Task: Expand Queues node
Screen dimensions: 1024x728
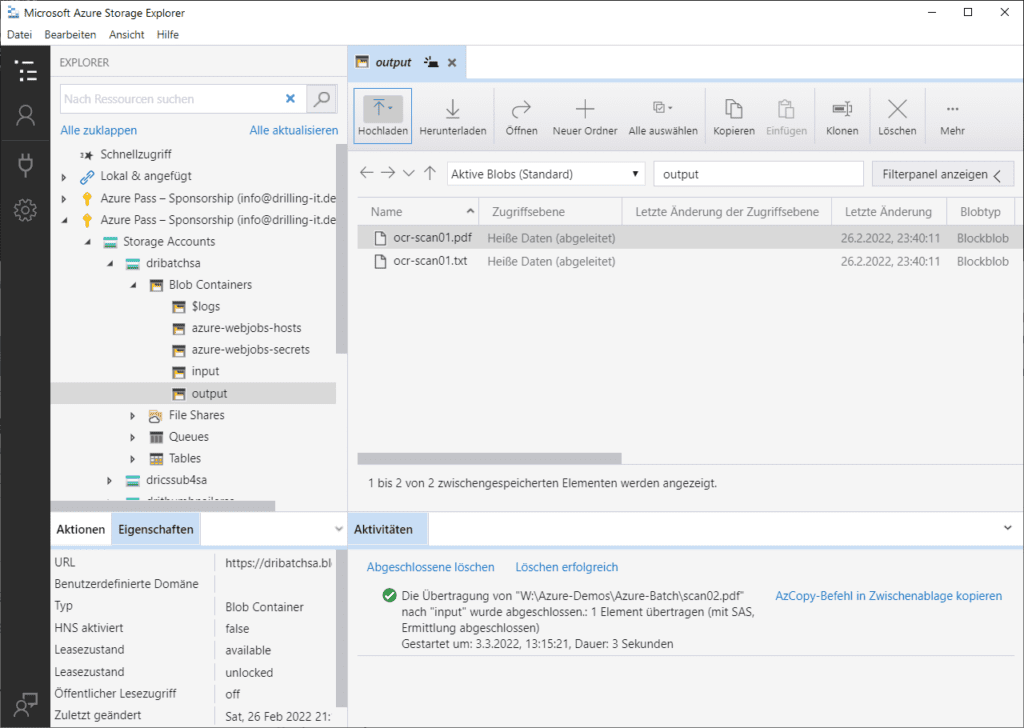Action: 133,437
